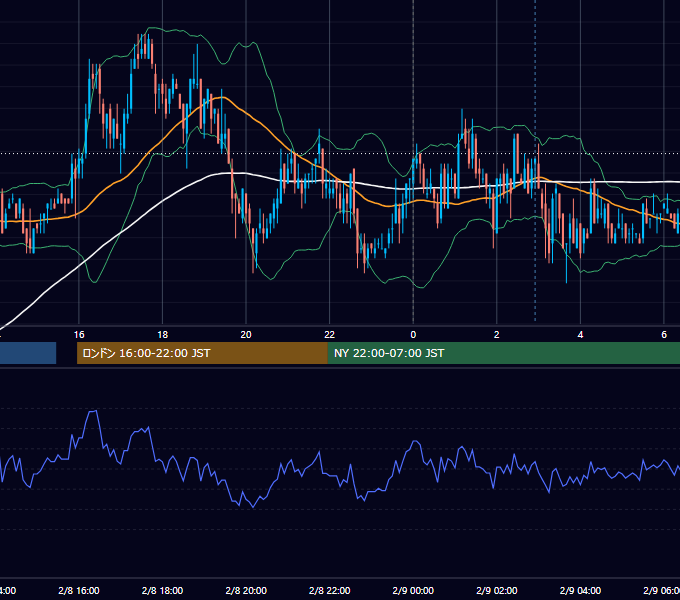
Task: Click the 2/8 16:00 date label
Action: tap(79, 591)
